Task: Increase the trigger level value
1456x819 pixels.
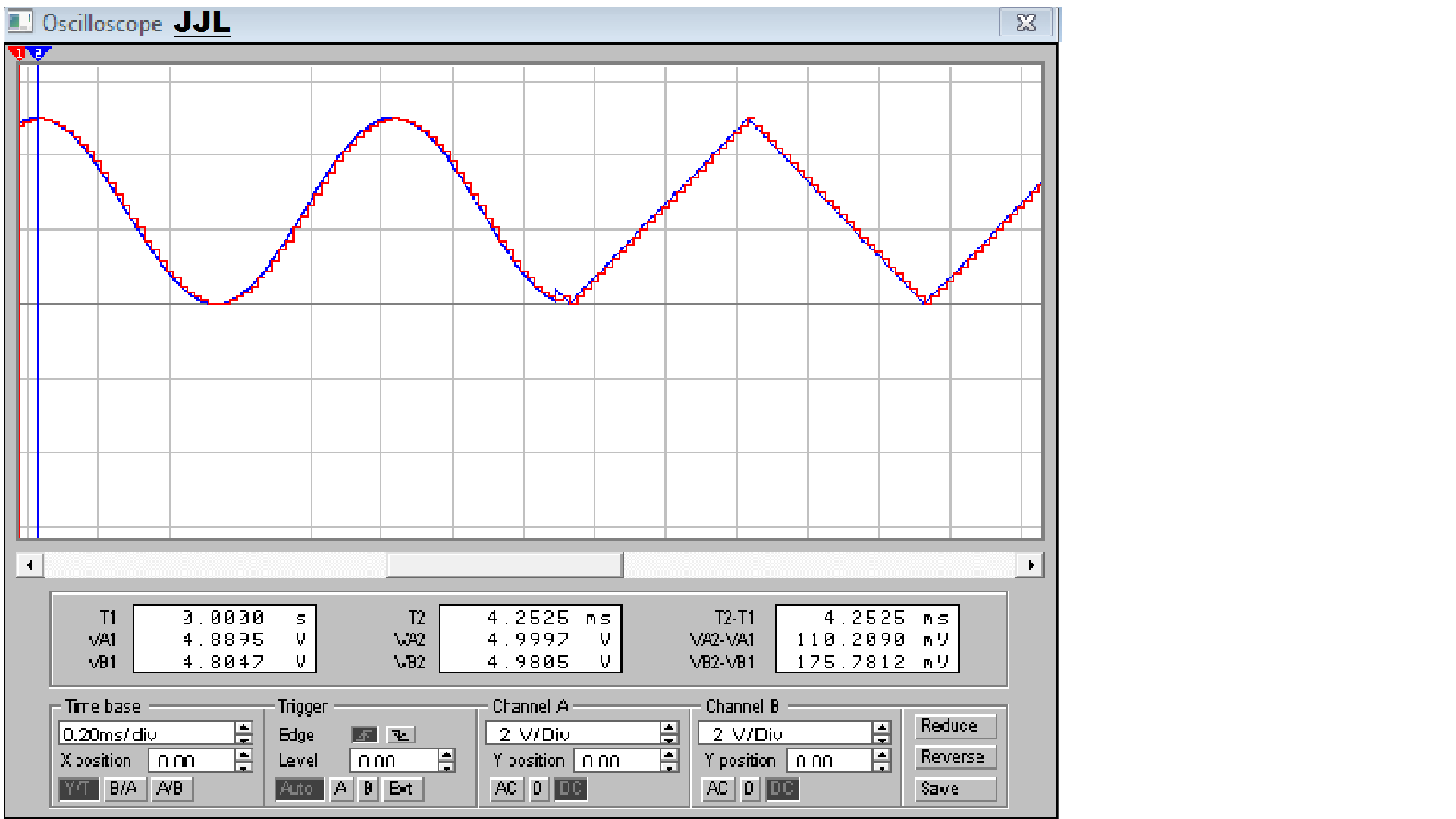Action: 447,755
